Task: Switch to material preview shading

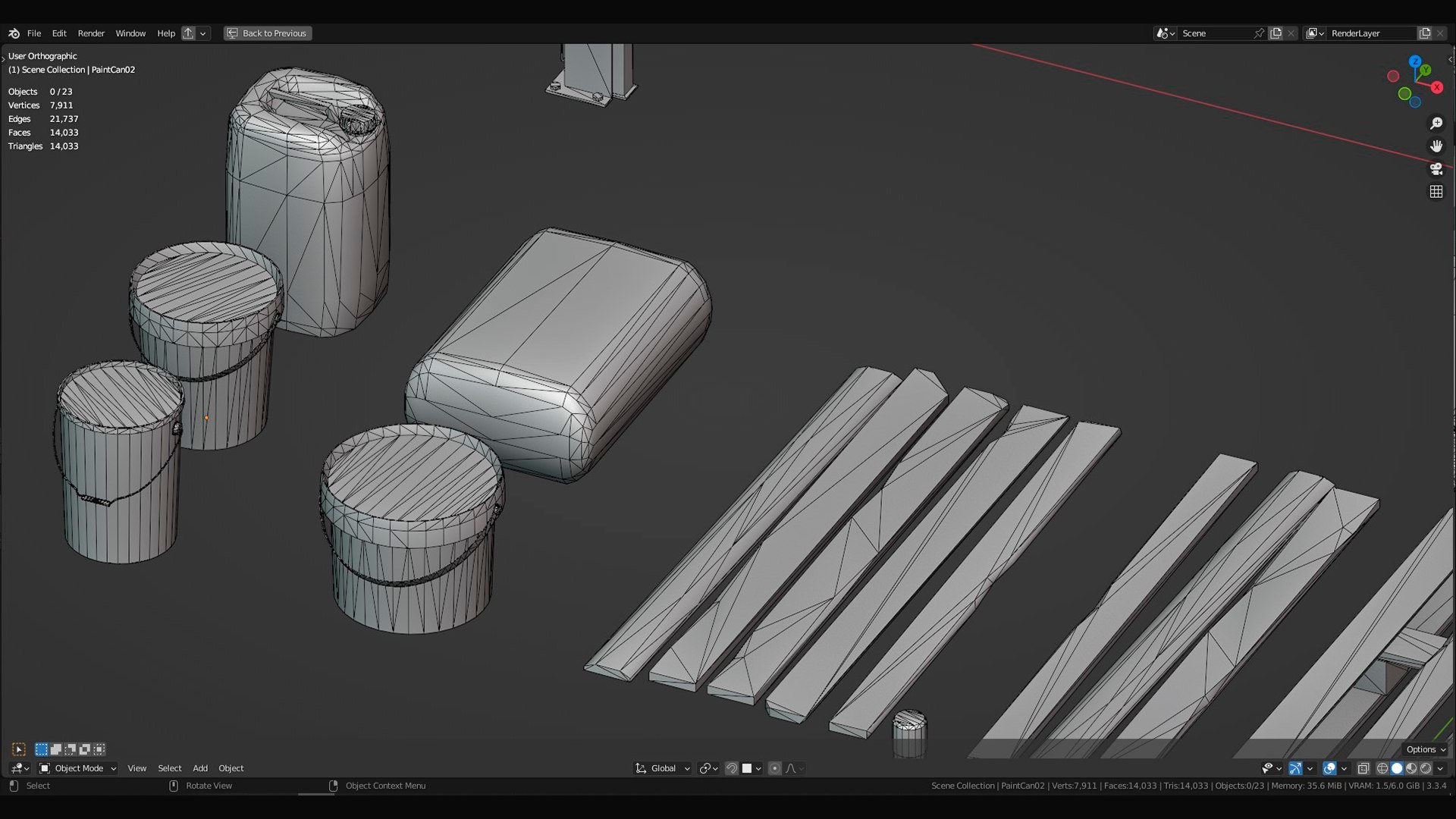Action: tap(1411, 768)
